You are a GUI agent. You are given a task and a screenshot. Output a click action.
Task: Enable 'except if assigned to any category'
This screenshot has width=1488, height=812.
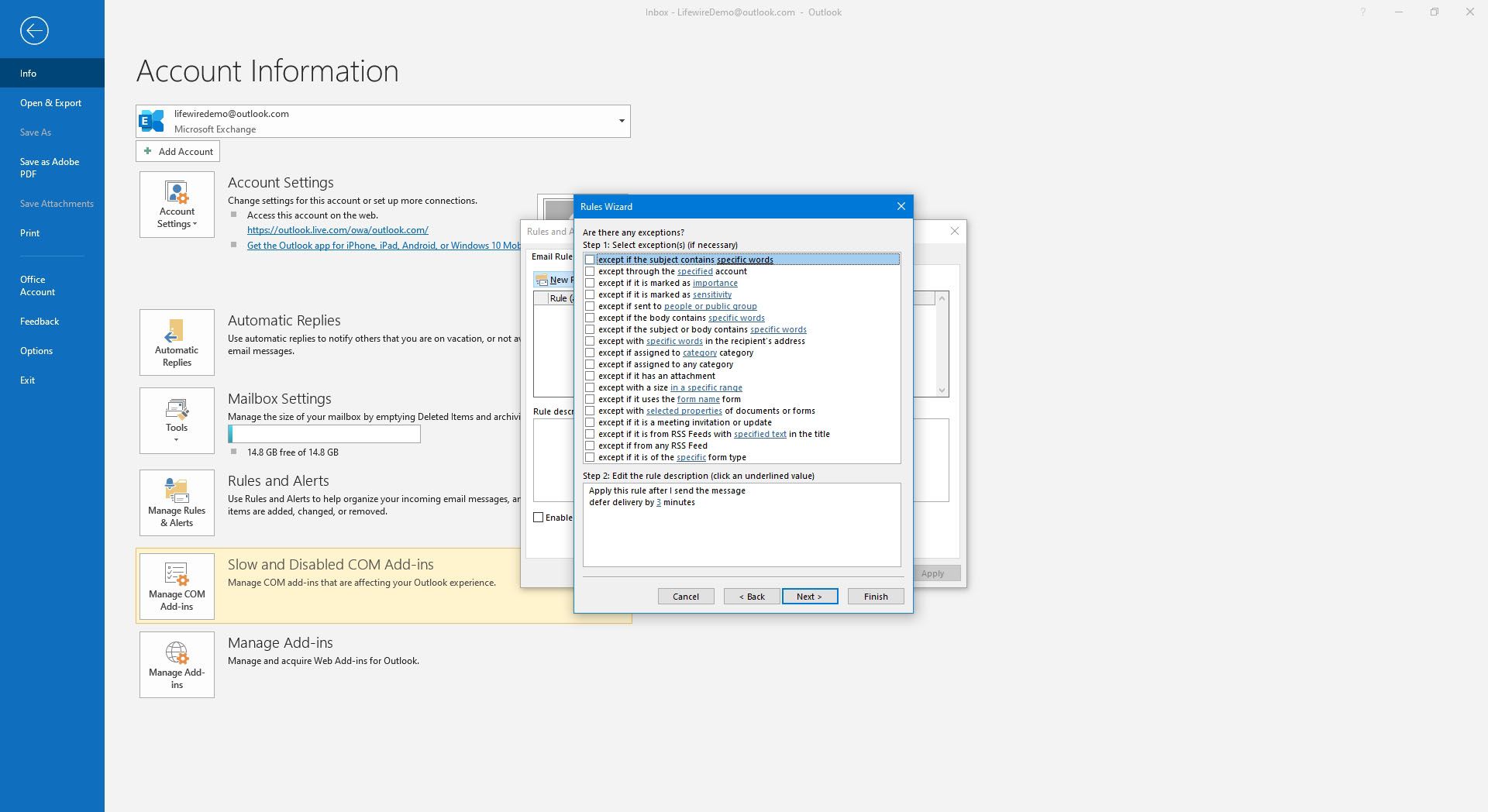coord(590,365)
